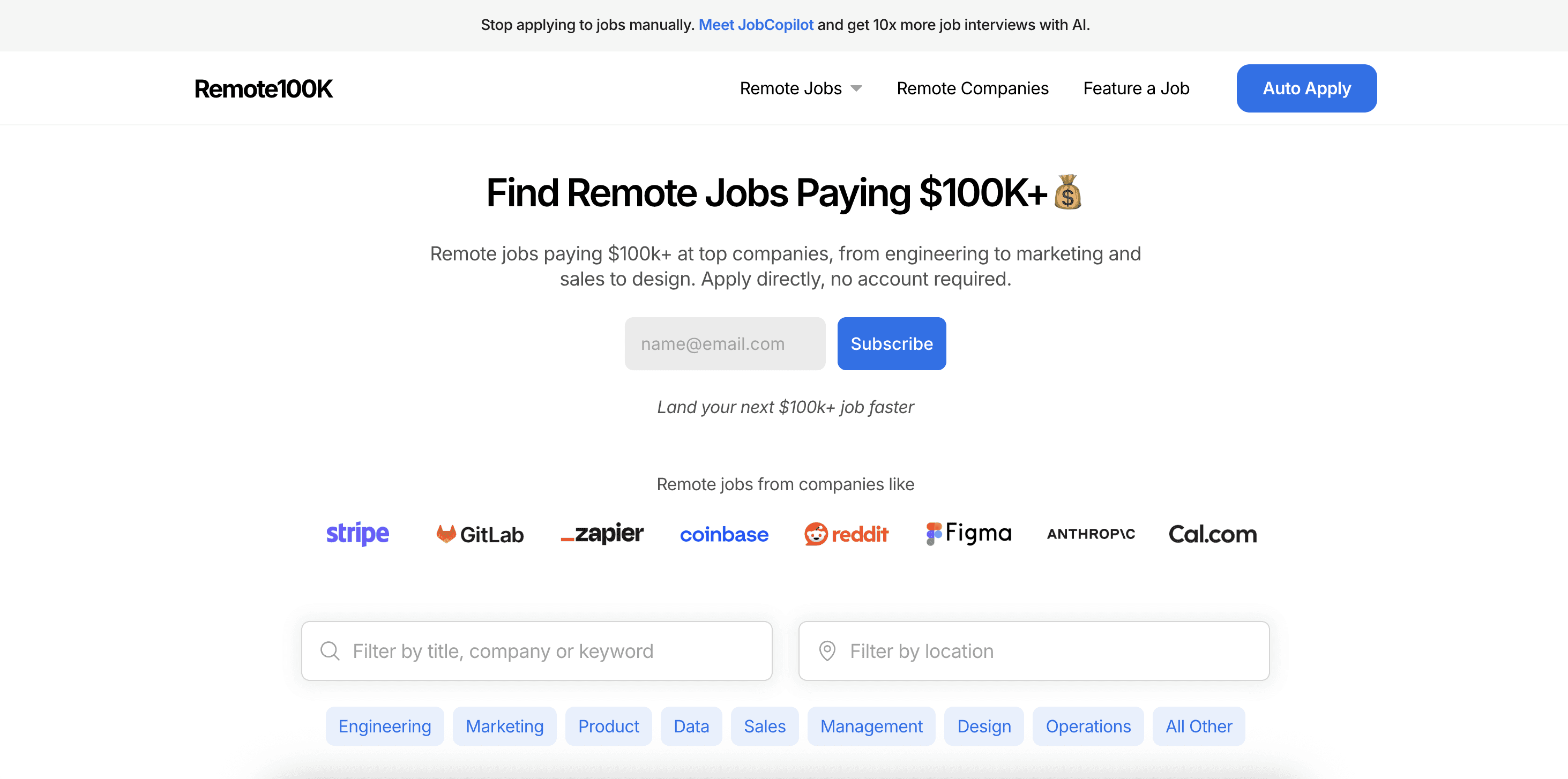The width and height of the screenshot is (1568, 779).
Task: Open jobs from the Coinbase logo
Action: [724, 534]
